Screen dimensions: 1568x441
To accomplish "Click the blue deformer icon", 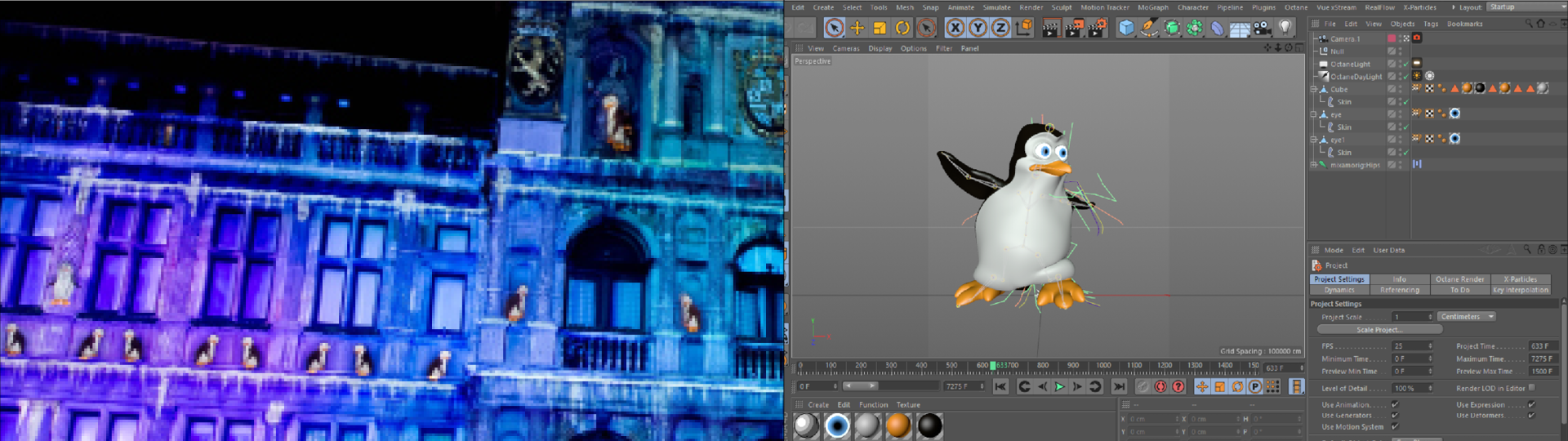I will (x=1218, y=29).
